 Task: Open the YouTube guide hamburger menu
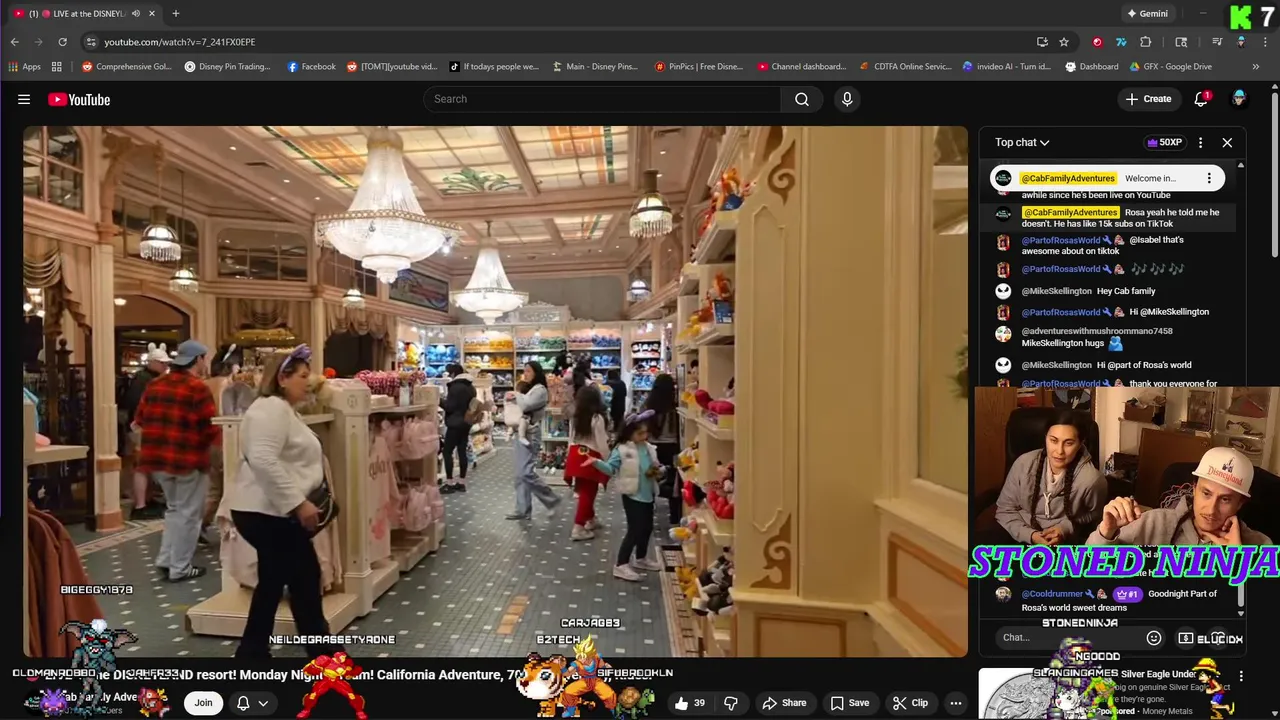24,99
